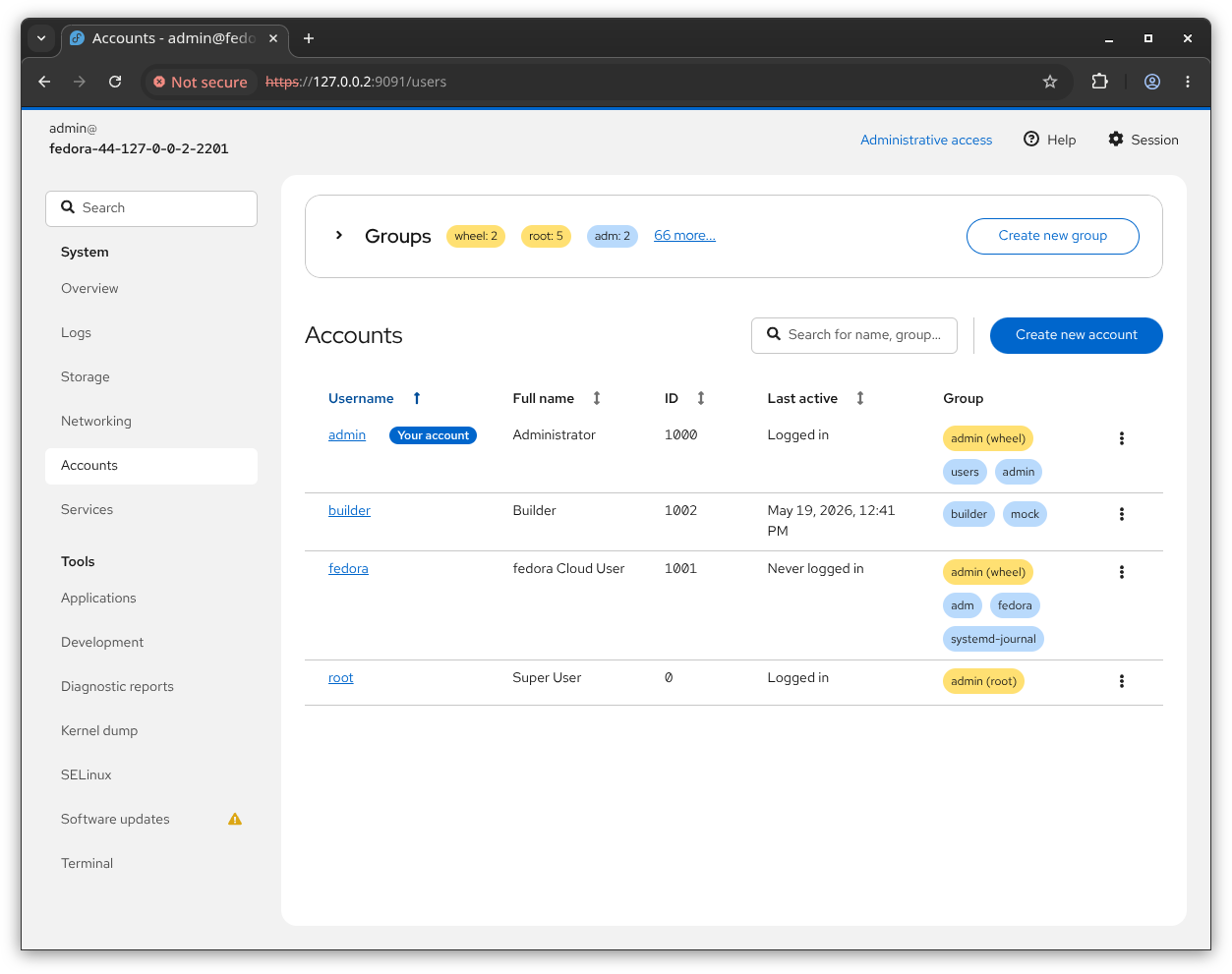The height and width of the screenshot is (974, 1232).
Task: Sort accounts by Full name sort icon
Action: pos(597,398)
